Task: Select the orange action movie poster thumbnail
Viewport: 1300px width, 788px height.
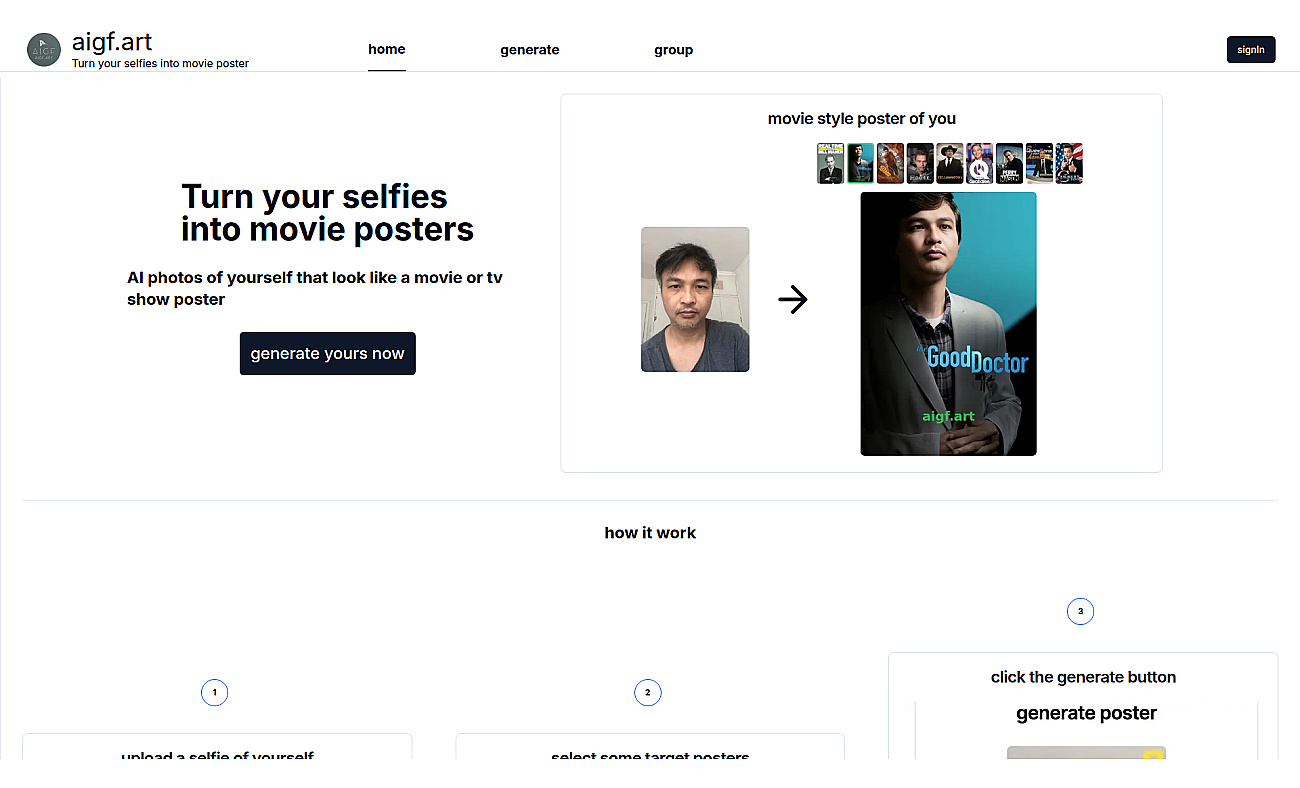Action: click(x=890, y=163)
